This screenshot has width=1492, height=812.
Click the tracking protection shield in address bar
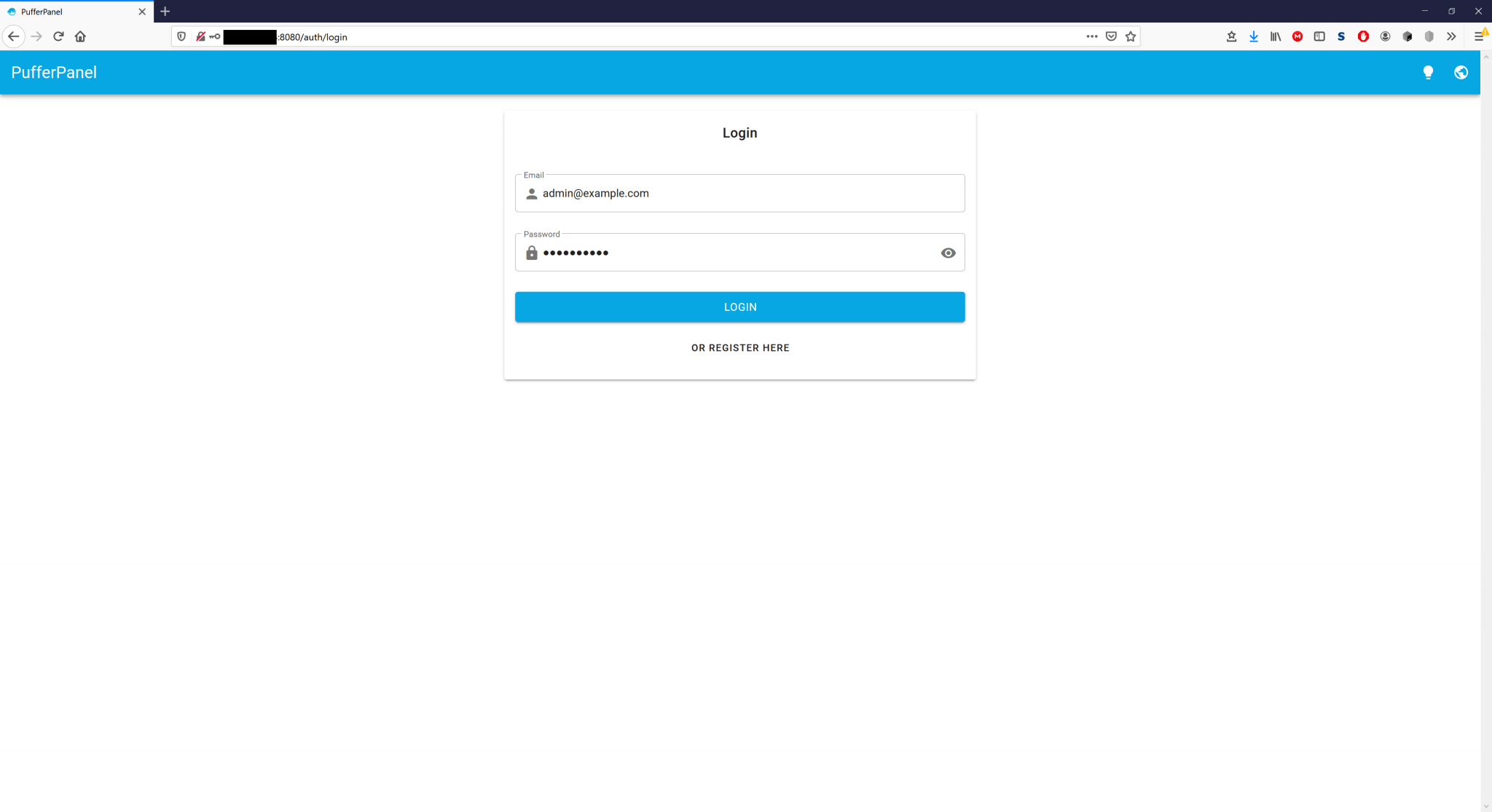coord(181,36)
